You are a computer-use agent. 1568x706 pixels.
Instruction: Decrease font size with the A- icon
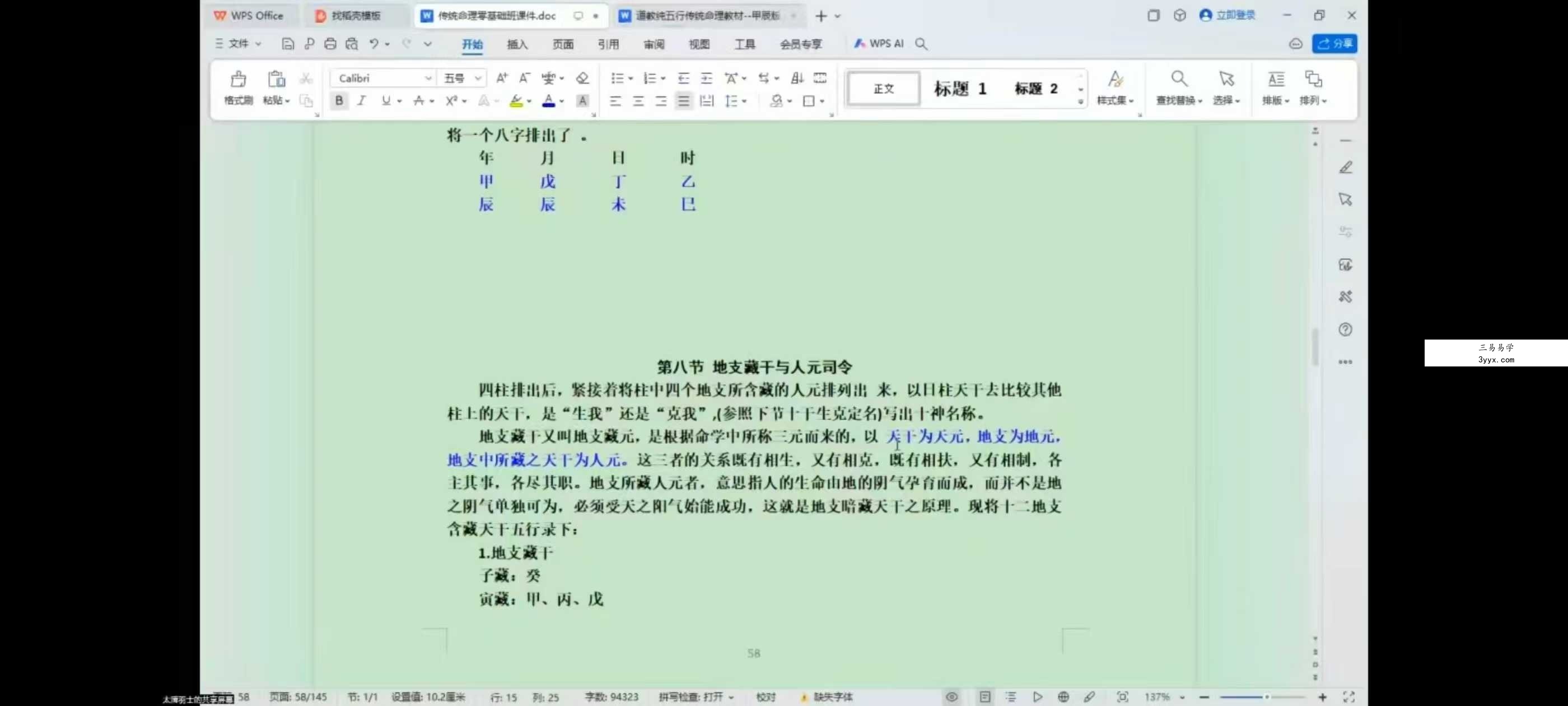pos(524,78)
